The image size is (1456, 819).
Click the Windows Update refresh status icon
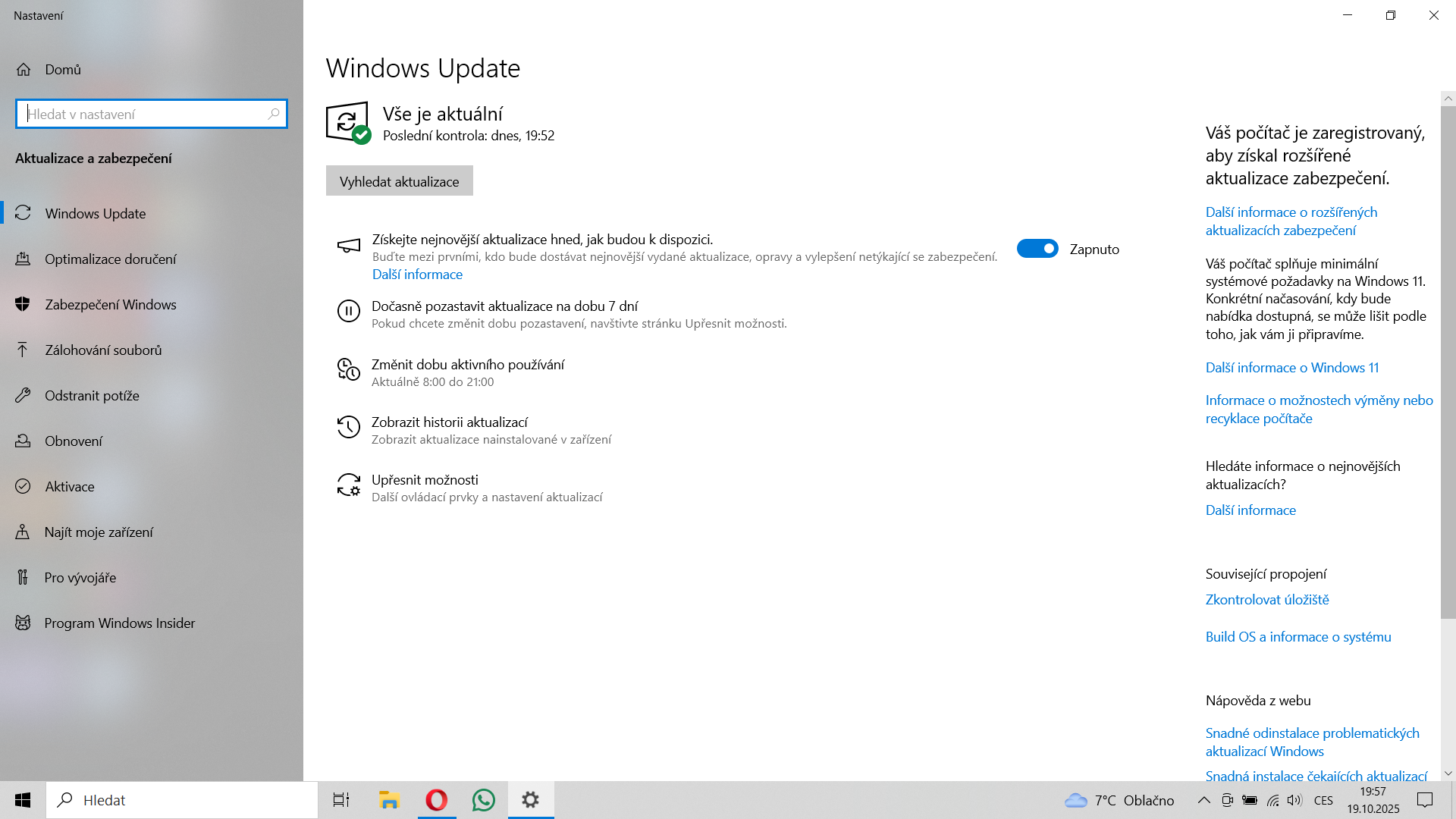pos(347,122)
